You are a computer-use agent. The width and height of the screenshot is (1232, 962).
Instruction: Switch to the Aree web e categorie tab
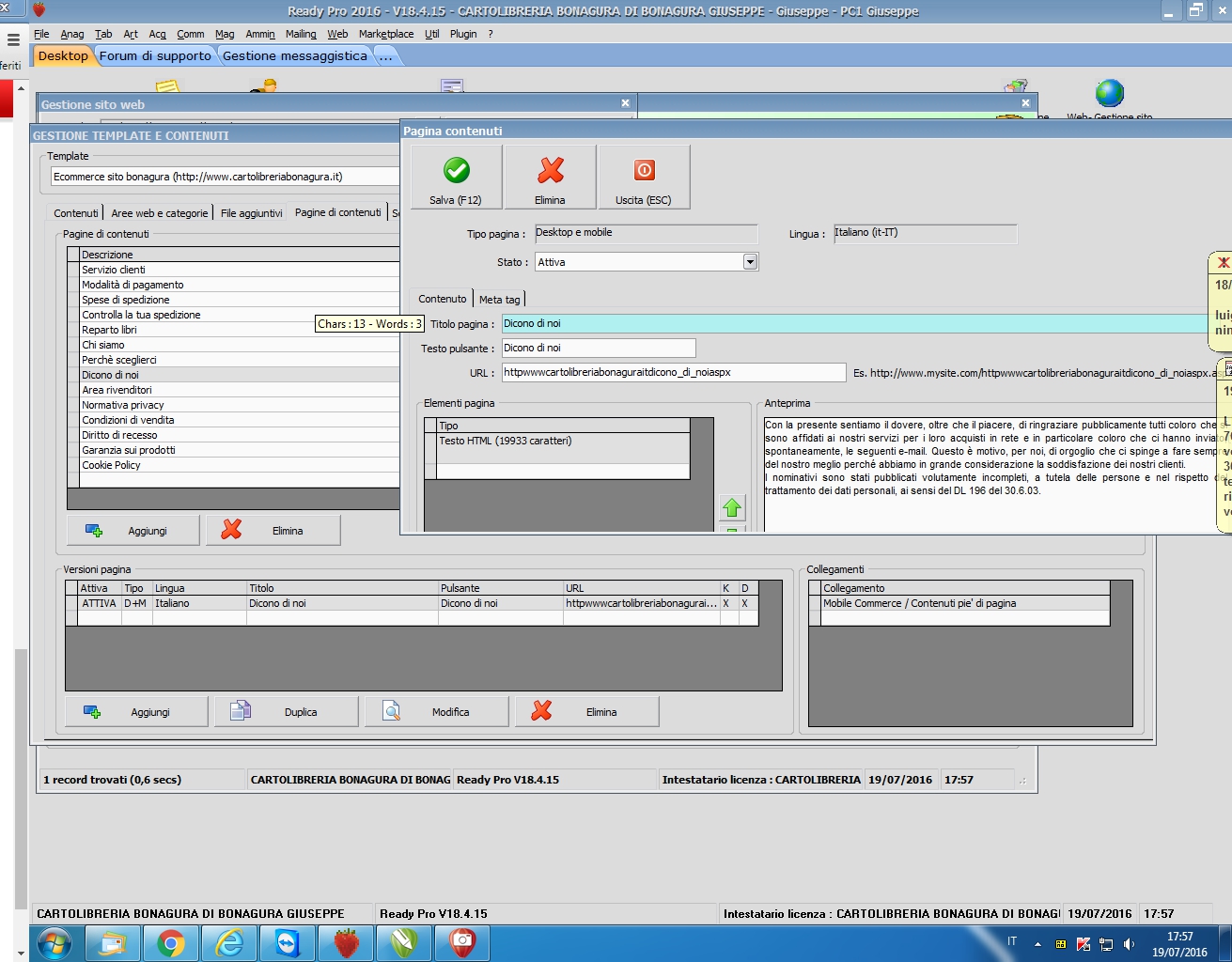(160, 213)
